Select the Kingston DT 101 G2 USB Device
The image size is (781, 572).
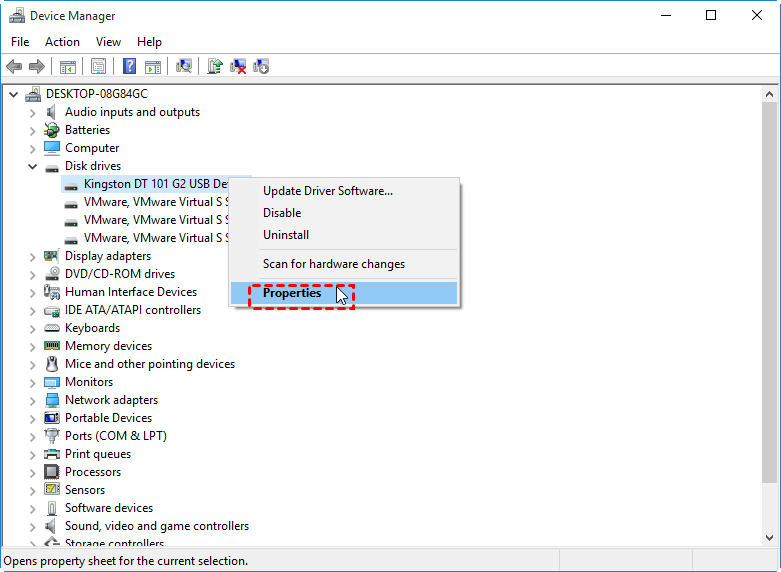pos(156,184)
